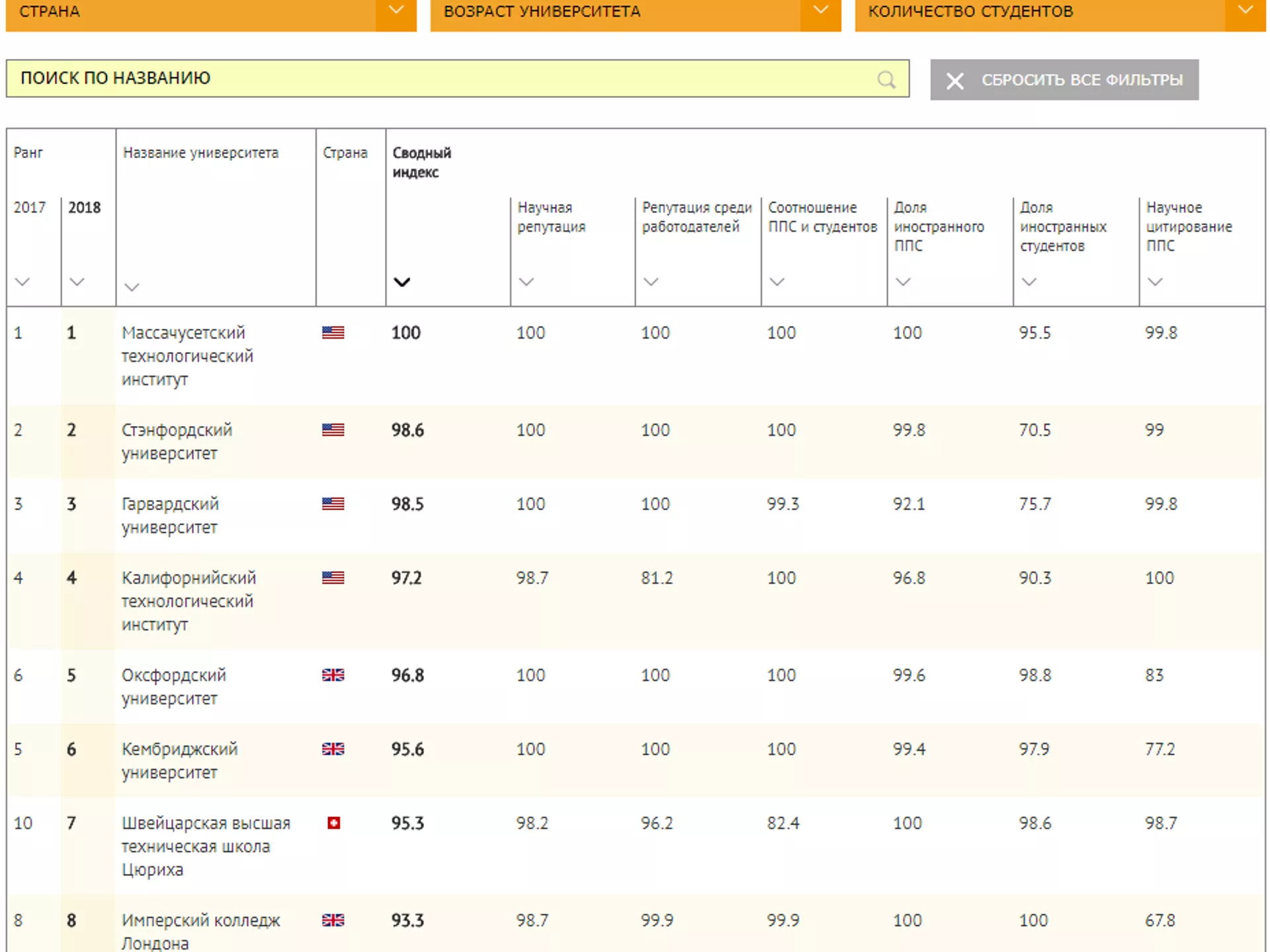Sort by 2018 rank arrow
The image size is (1270, 952).
tap(77, 282)
